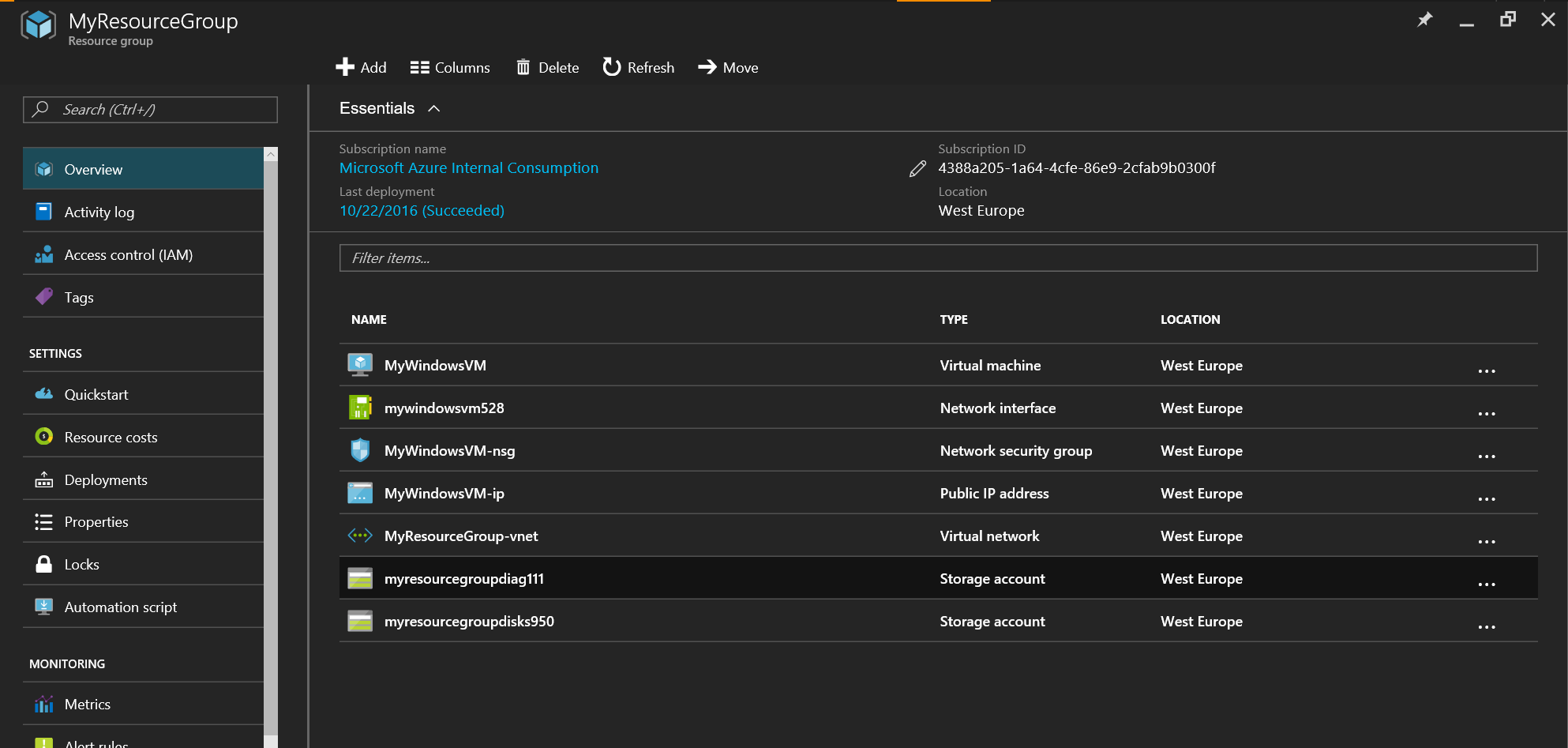
Task: Click the MyWindowsVM-ip public IP icon
Action: pos(360,493)
